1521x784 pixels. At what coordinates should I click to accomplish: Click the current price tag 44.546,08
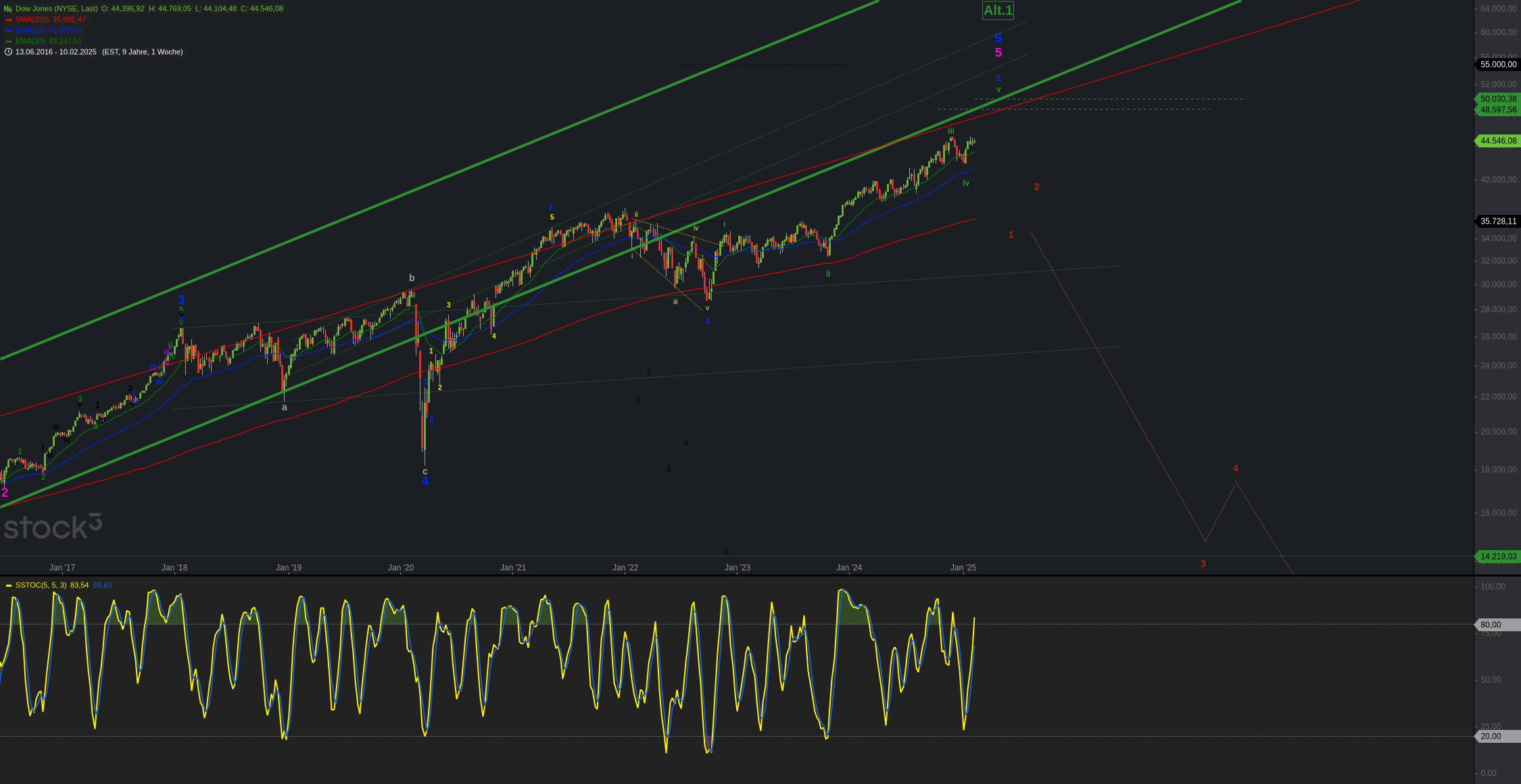[1497, 141]
